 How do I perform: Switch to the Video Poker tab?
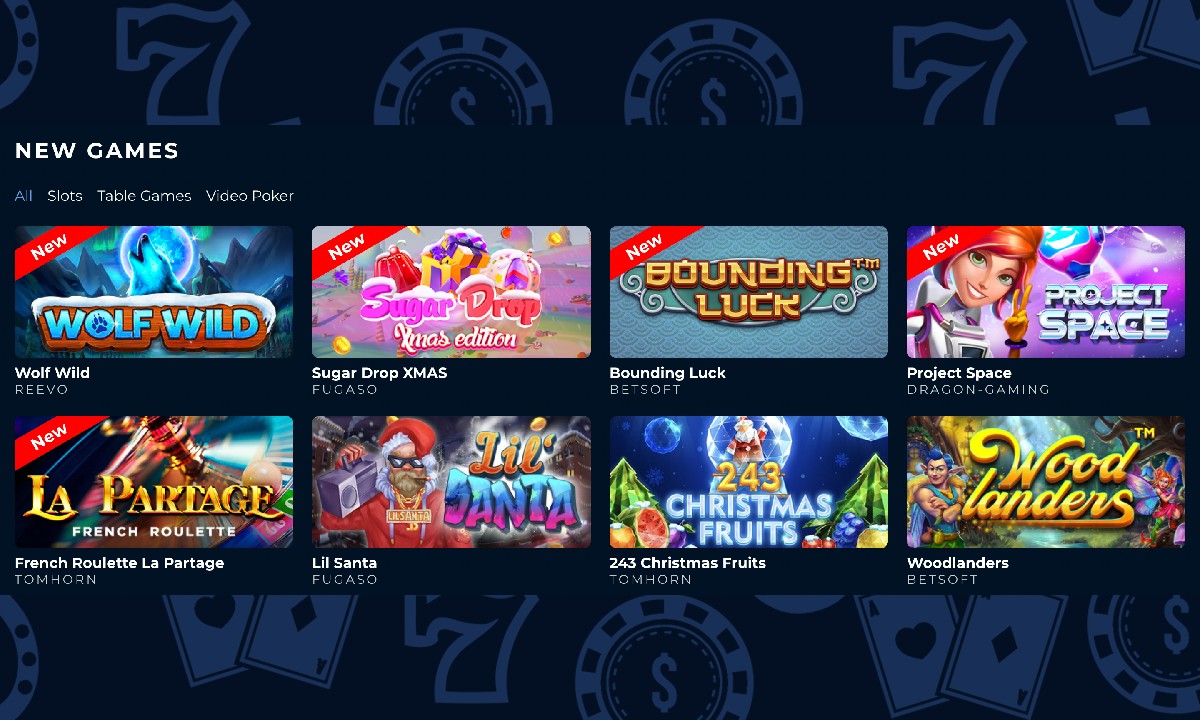pyautogui.click(x=250, y=196)
